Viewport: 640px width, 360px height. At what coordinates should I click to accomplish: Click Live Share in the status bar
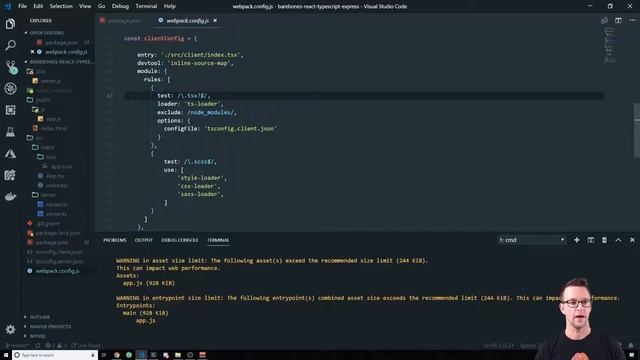tap(87, 346)
